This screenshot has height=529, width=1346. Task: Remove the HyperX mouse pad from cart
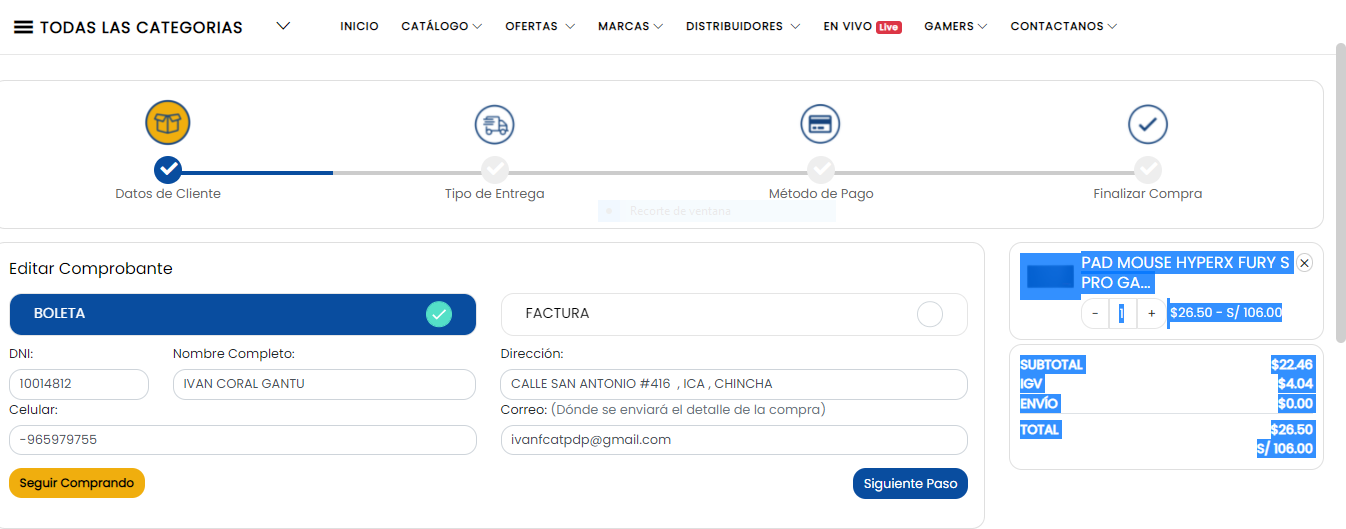1304,263
